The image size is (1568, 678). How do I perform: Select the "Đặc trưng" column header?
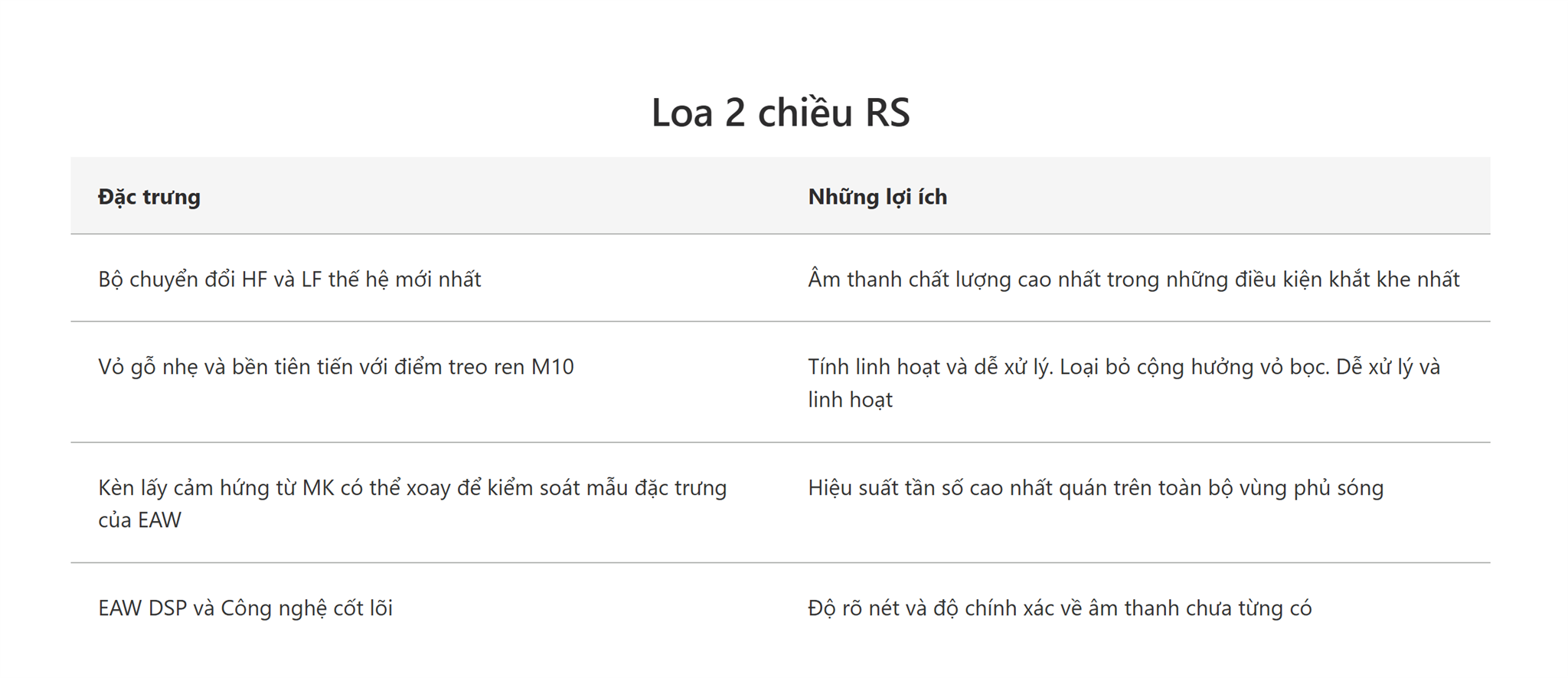coord(149,197)
